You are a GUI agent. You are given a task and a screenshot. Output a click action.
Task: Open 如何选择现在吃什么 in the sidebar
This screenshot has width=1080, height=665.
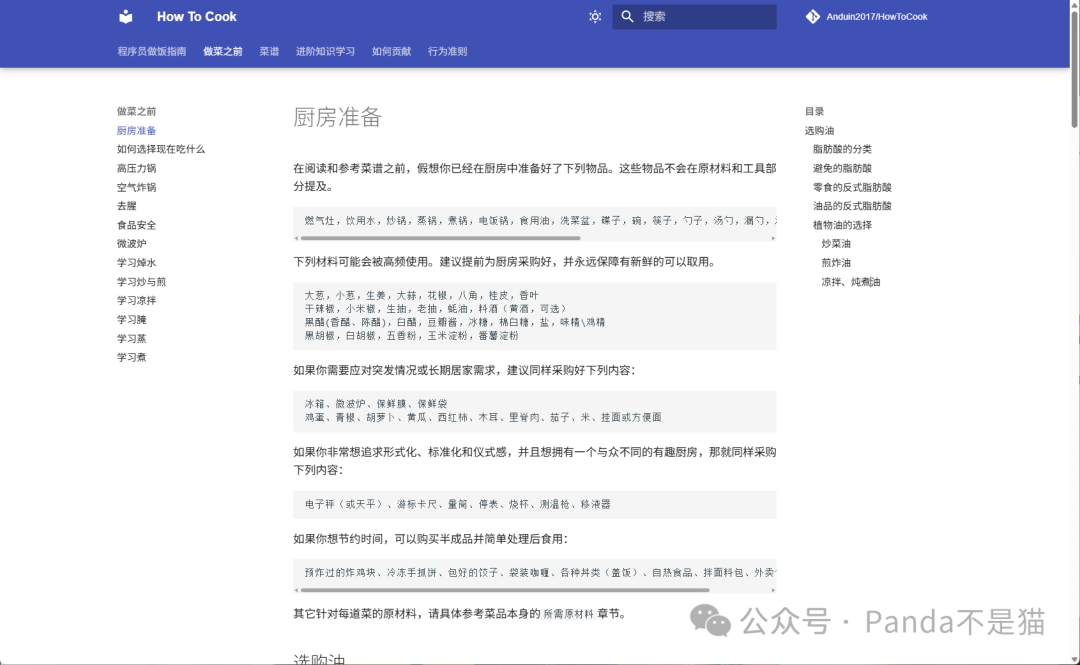[x=160, y=149]
